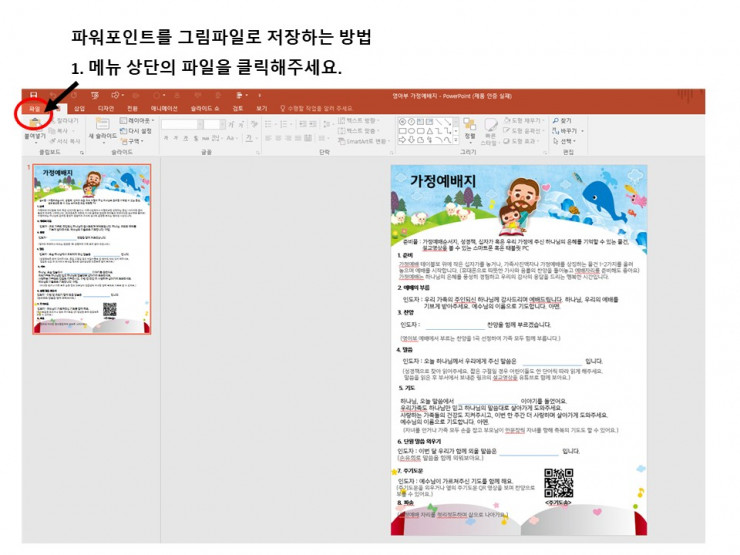This screenshot has width=740, height=555.
Task: Expand the Section (구역) dropdown
Action: coord(134,141)
